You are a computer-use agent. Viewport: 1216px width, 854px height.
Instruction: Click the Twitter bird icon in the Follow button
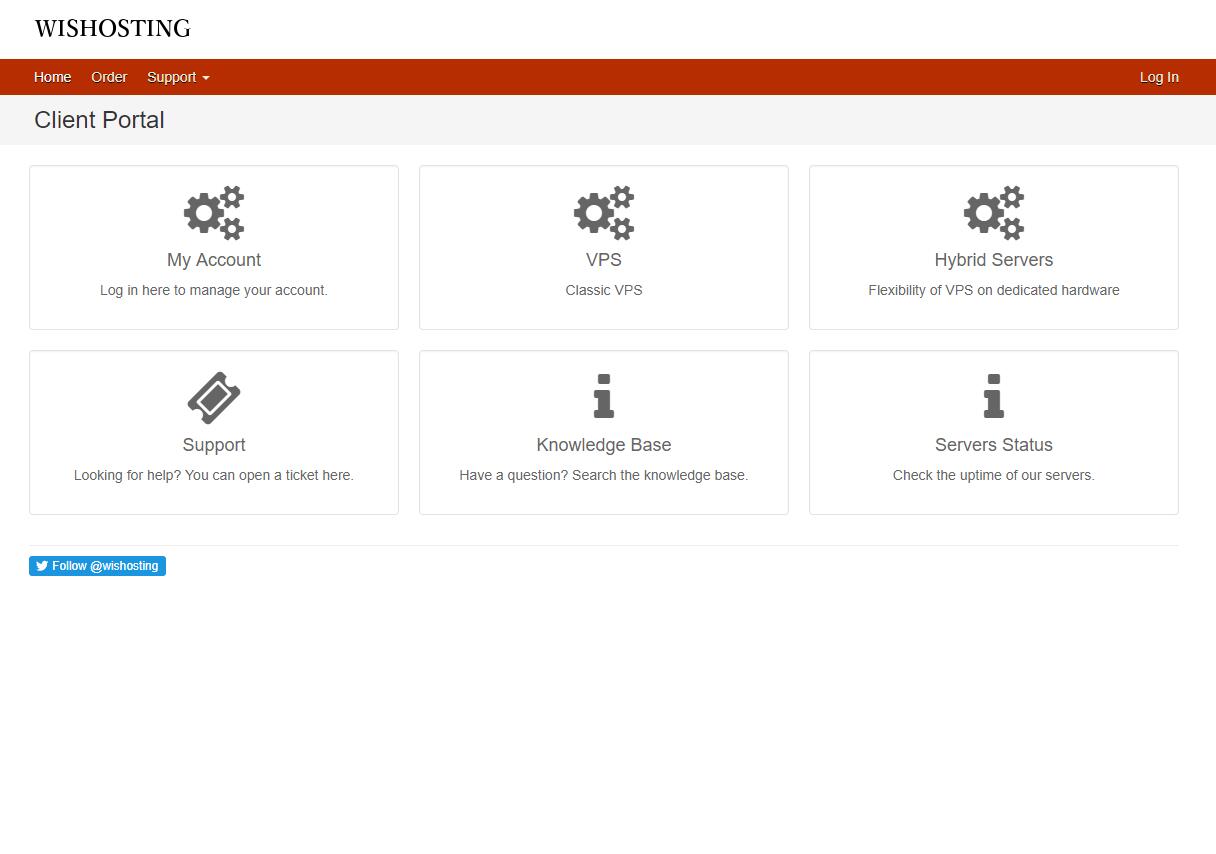(42, 566)
